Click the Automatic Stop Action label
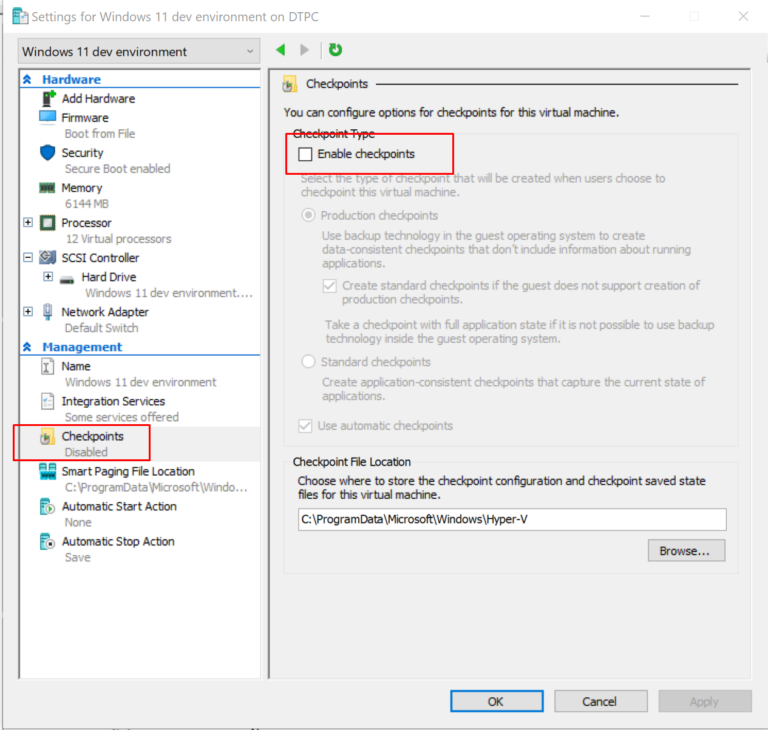This screenshot has width=768, height=730. [118, 541]
